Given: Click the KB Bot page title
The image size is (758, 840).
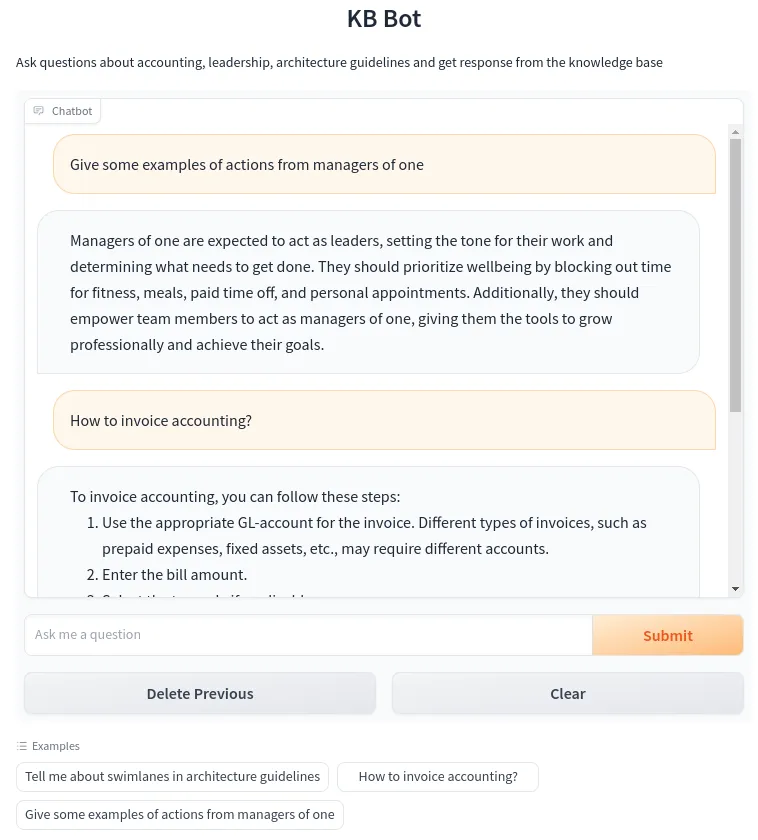Looking at the screenshot, I should point(383,18).
